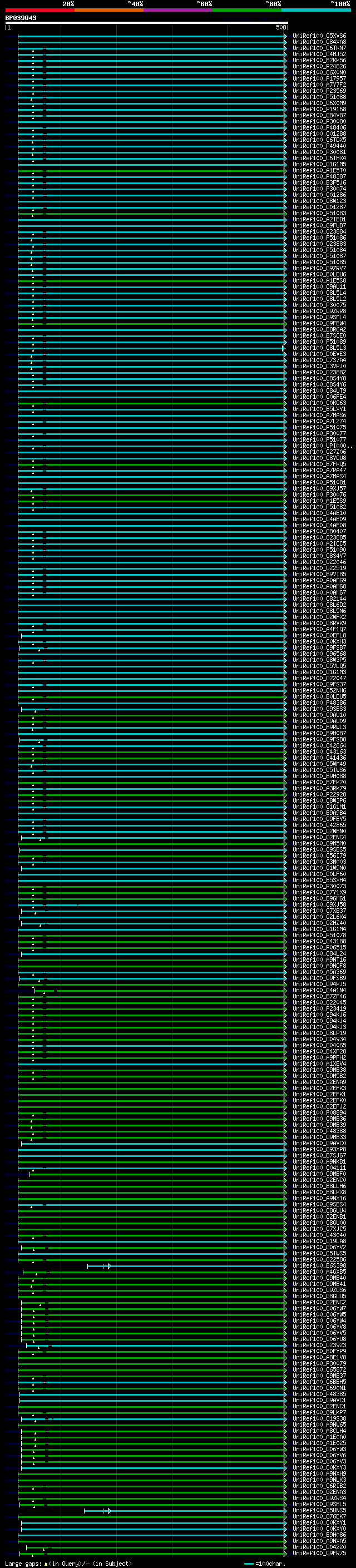Click the cyan ~100% legend segment

315,10
